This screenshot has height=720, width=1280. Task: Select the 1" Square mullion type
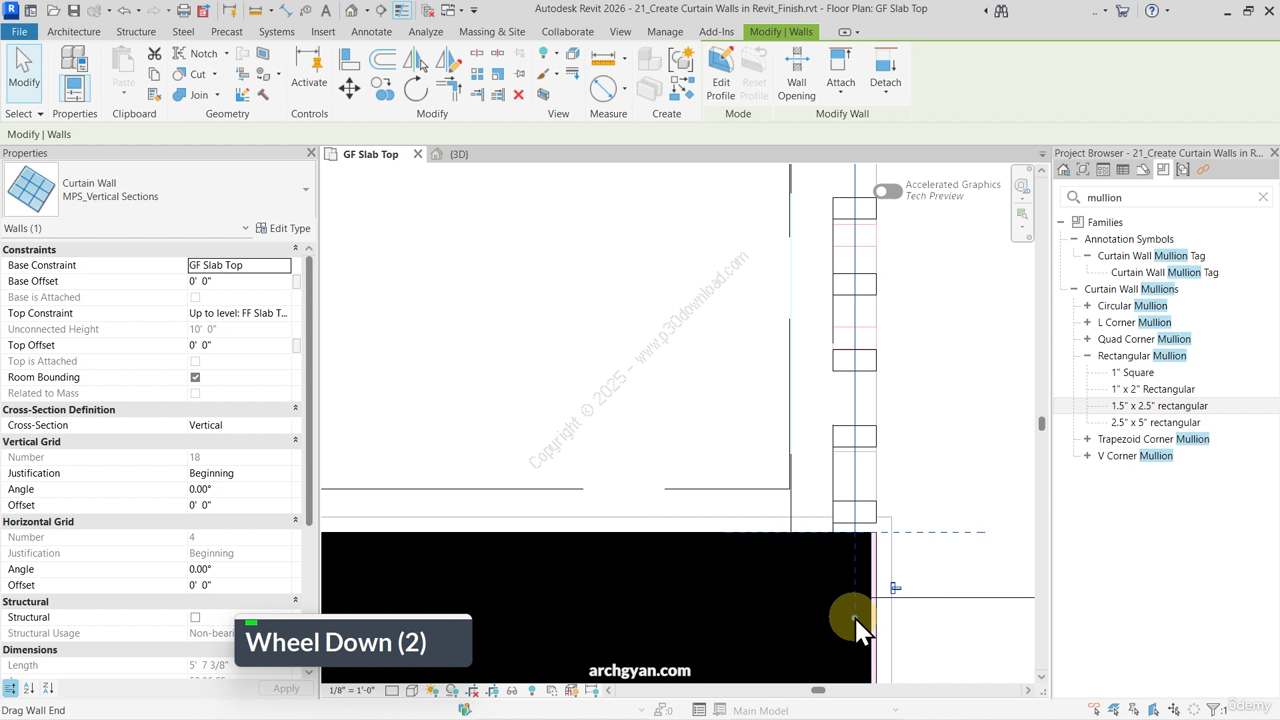(1132, 372)
